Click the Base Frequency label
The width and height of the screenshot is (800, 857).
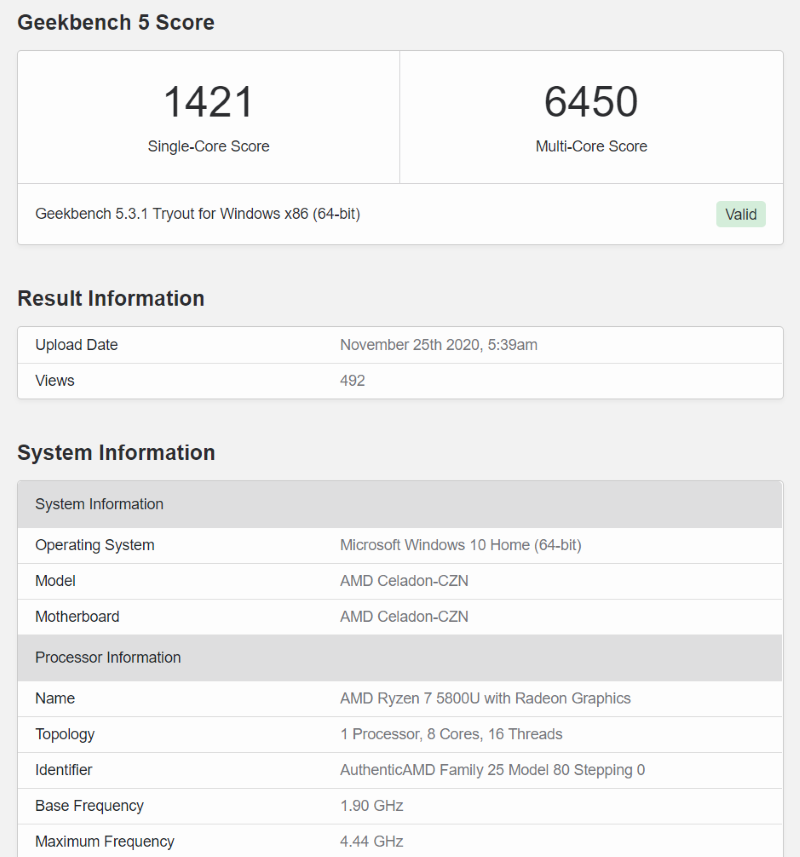(90, 806)
